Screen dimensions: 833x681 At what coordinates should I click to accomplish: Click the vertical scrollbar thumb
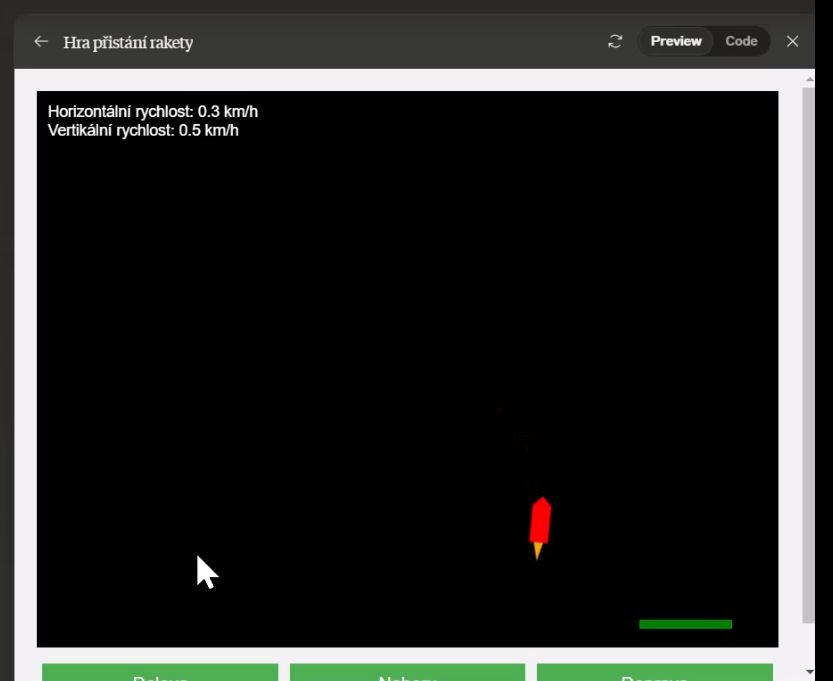pyautogui.click(x=808, y=355)
